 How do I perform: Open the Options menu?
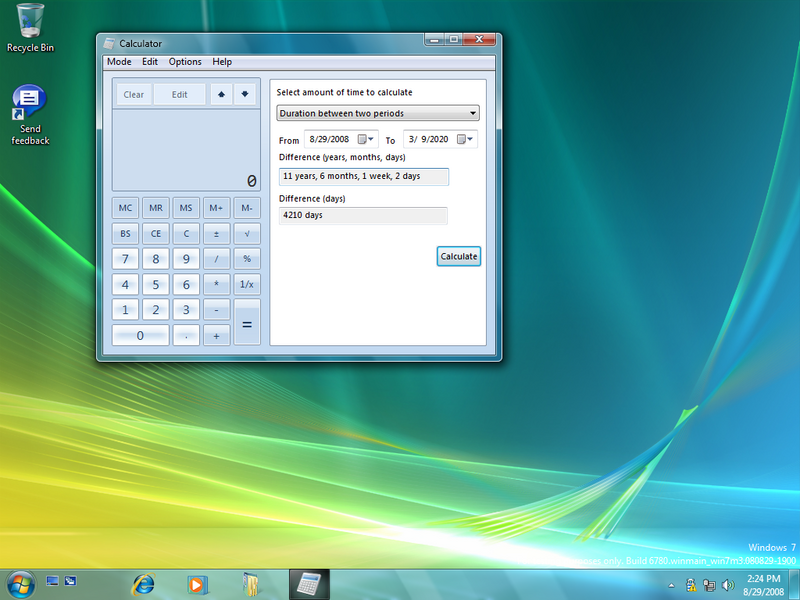coord(185,62)
